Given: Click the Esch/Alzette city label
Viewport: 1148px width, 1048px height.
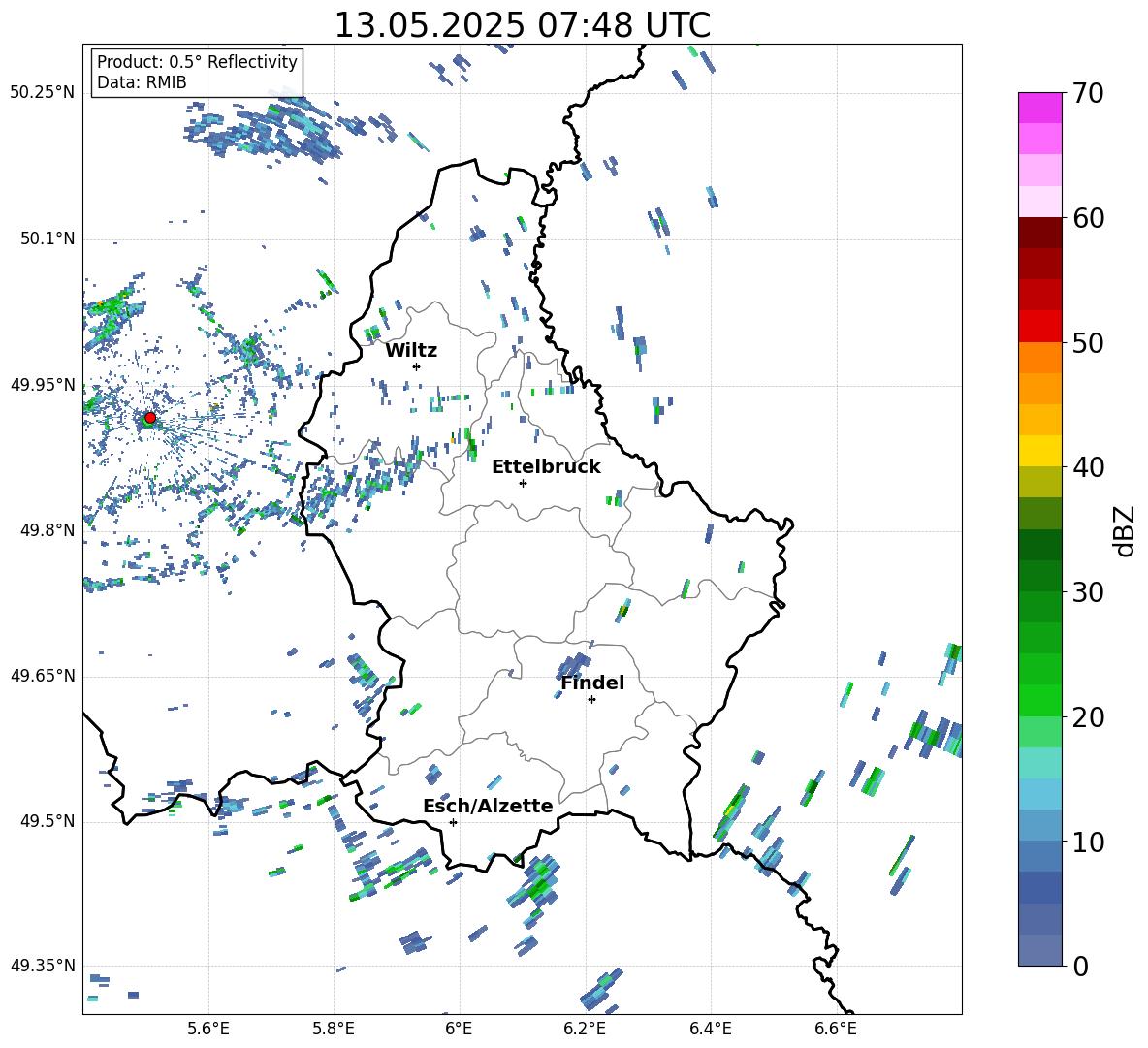Looking at the screenshot, I should tap(488, 806).
